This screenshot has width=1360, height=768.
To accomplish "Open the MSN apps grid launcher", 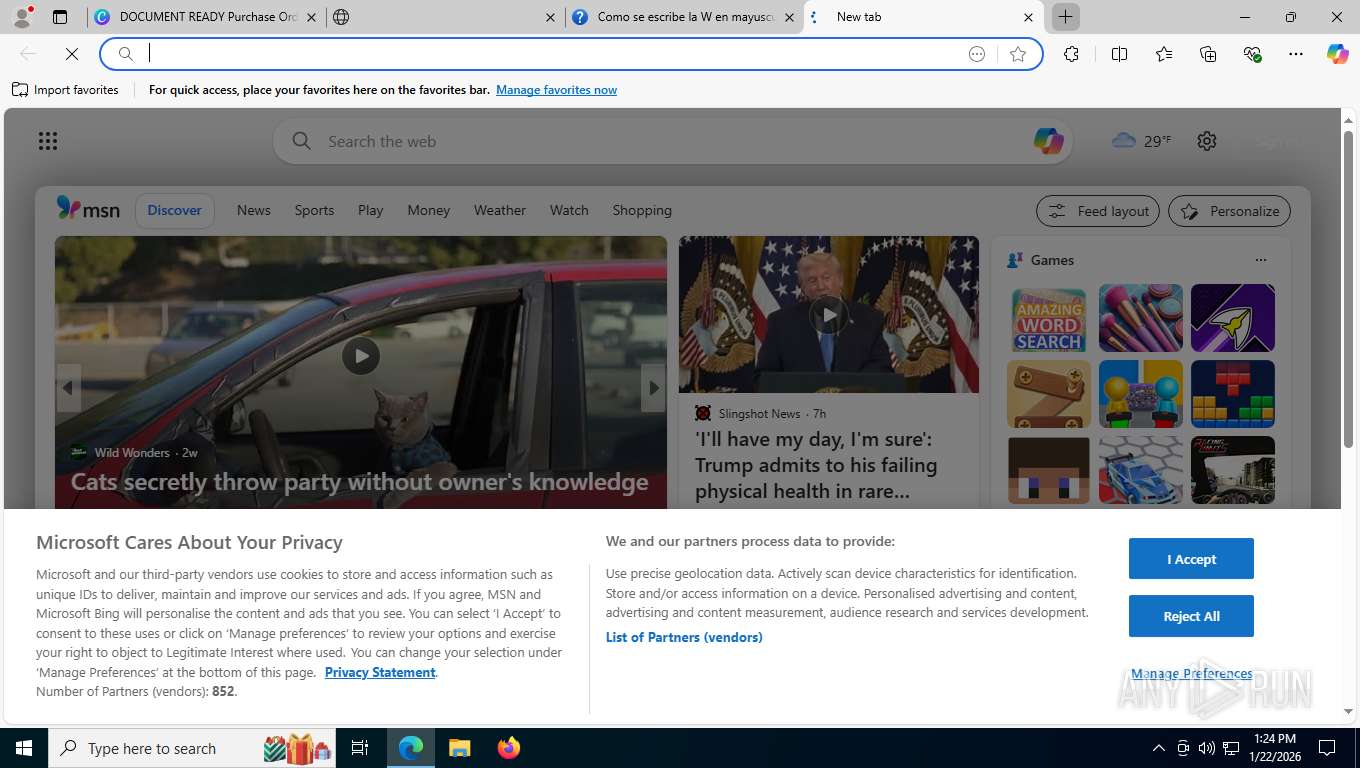I will tap(48, 141).
